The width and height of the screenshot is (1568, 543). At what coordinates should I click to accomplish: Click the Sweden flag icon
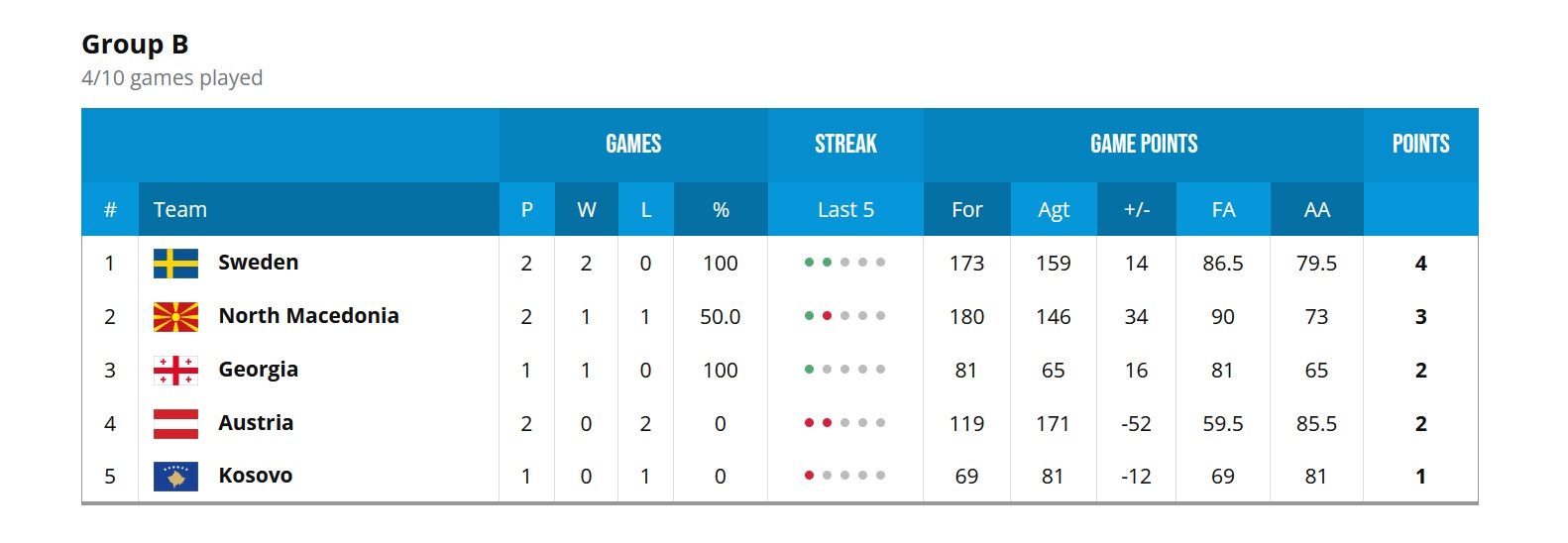point(175,264)
